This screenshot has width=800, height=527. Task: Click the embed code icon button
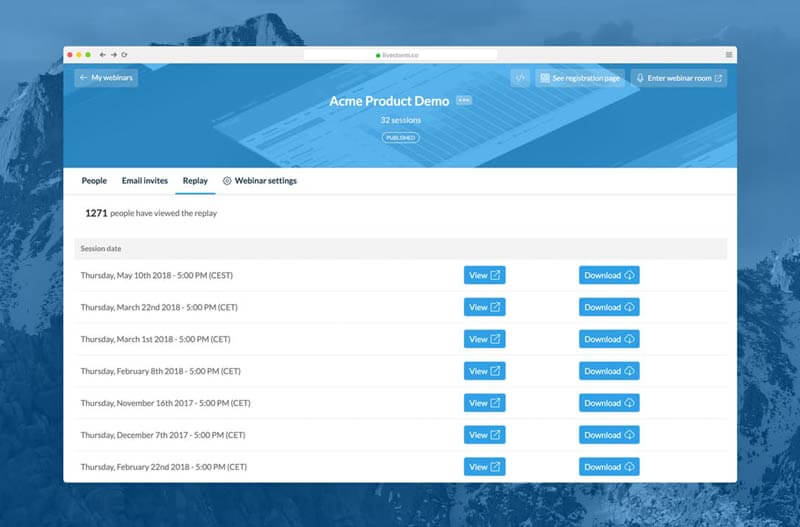519,78
